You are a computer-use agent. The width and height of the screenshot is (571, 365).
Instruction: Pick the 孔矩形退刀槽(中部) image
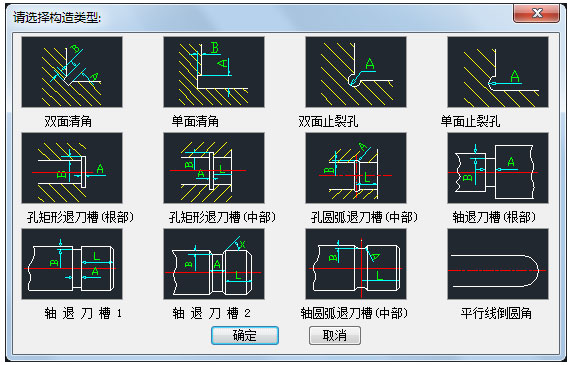(214, 168)
